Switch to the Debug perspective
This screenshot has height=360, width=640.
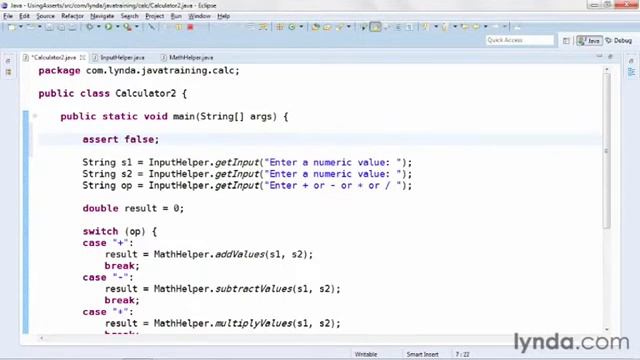click(619, 40)
